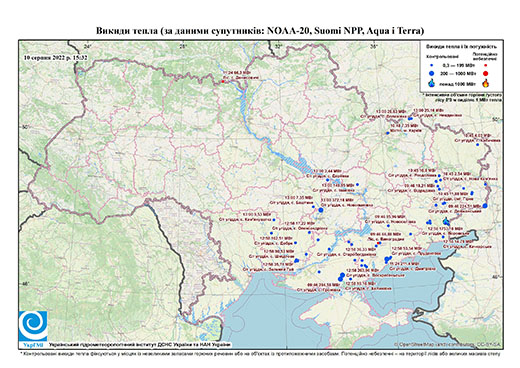
Task: Select the 224 MW marker at eastern border
Action: click(x=485, y=206)
